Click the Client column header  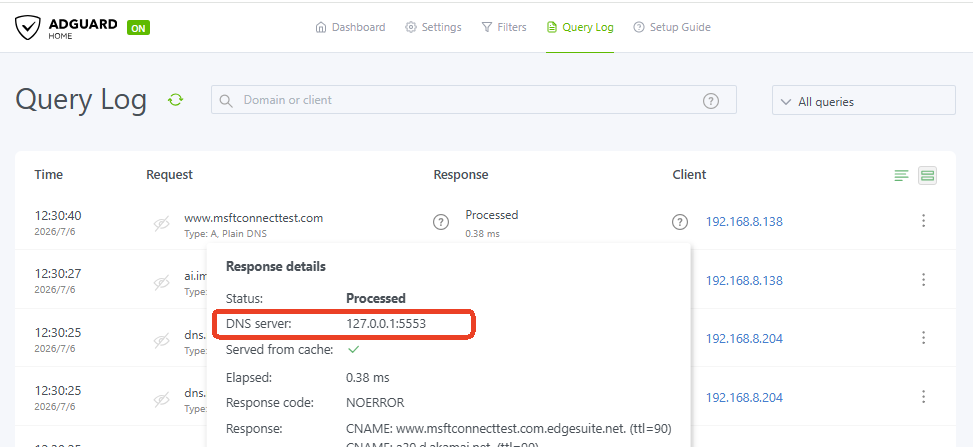[x=689, y=175]
